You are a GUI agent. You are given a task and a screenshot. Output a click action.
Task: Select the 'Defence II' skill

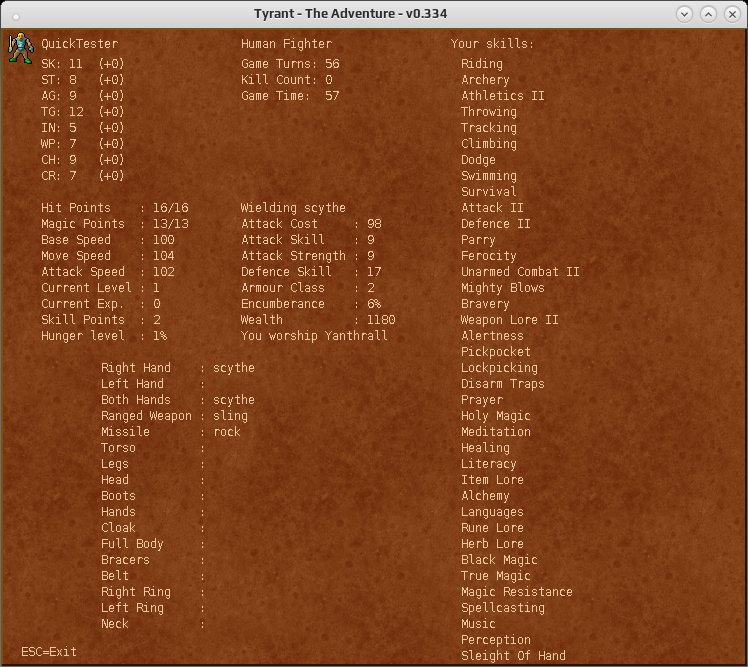click(496, 224)
